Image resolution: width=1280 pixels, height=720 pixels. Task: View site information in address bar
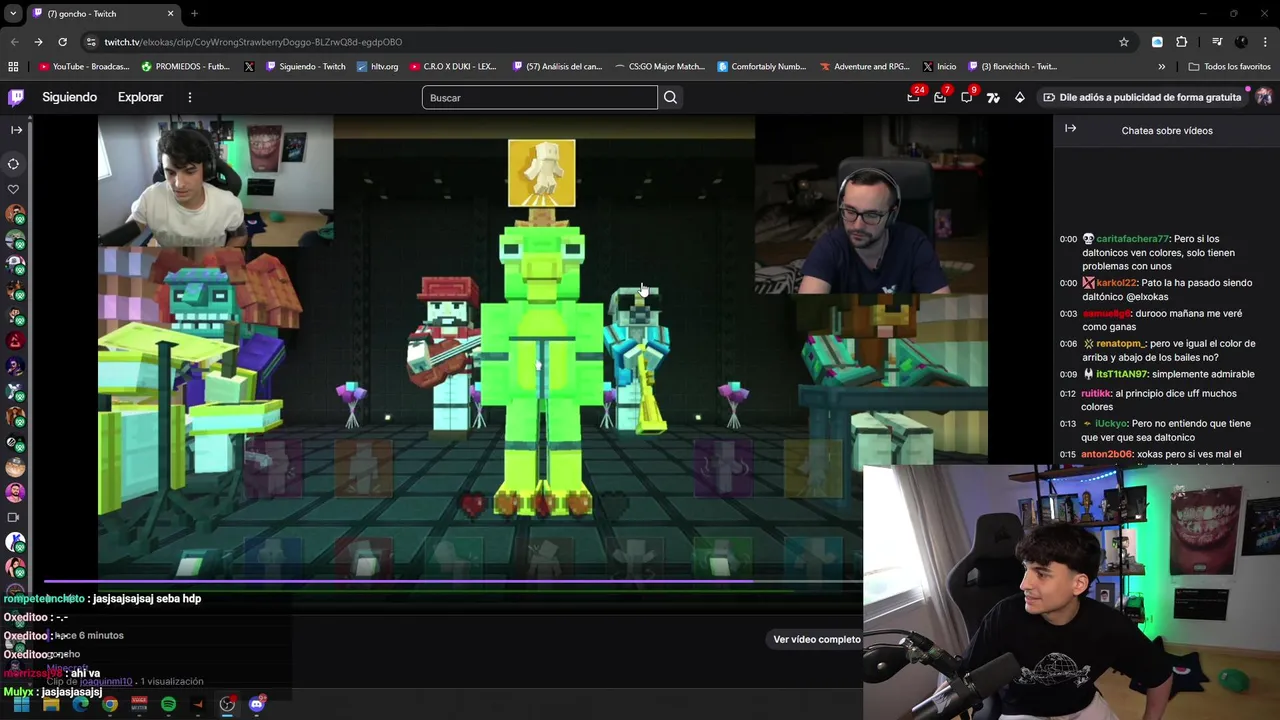tap(91, 42)
